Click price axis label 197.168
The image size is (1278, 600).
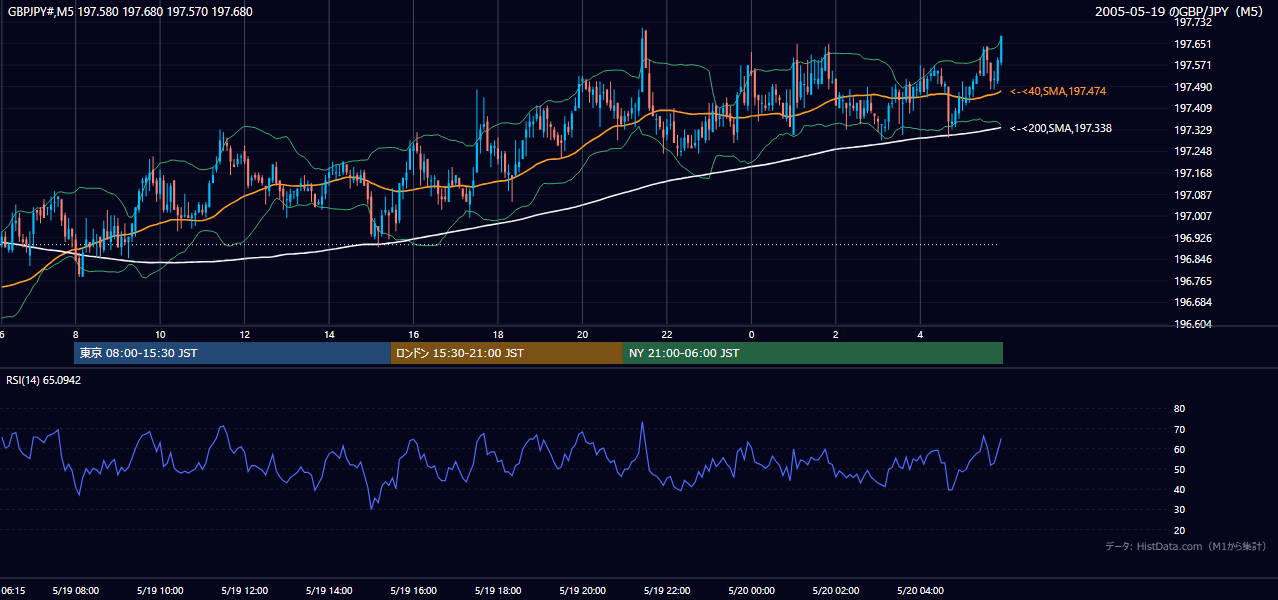click(1193, 173)
